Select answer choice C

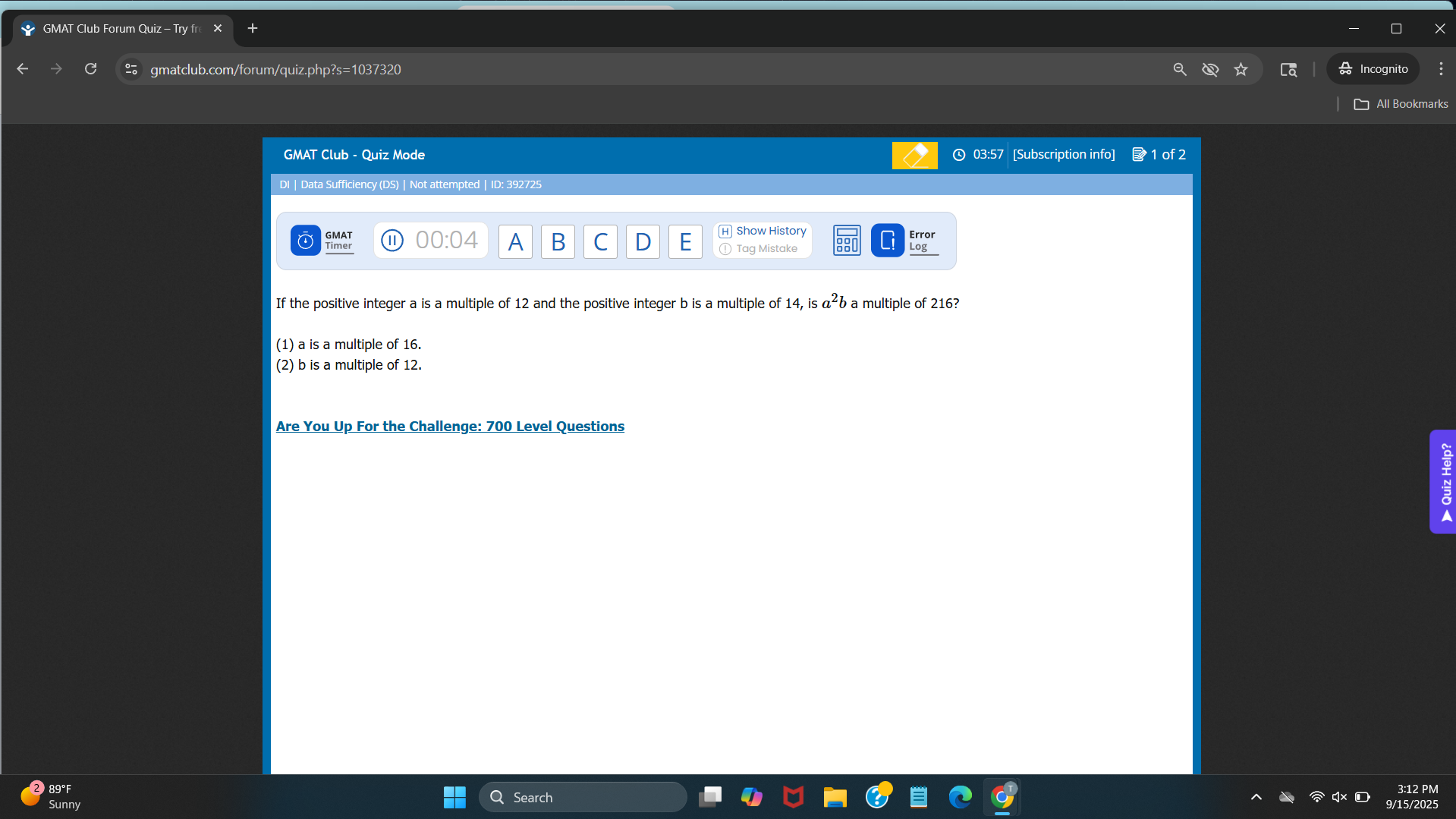tap(600, 241)
